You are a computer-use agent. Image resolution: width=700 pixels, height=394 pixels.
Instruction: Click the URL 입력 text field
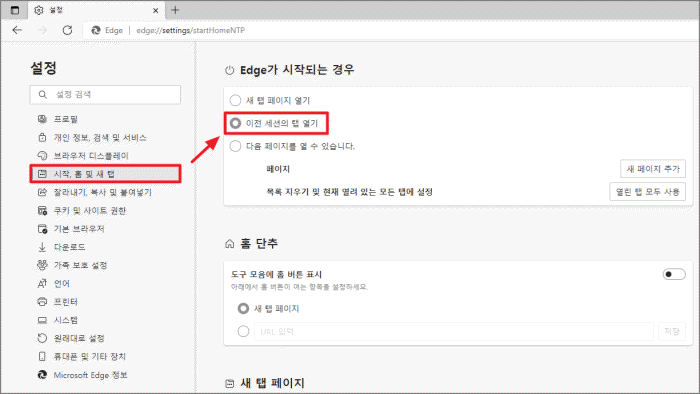454,332
